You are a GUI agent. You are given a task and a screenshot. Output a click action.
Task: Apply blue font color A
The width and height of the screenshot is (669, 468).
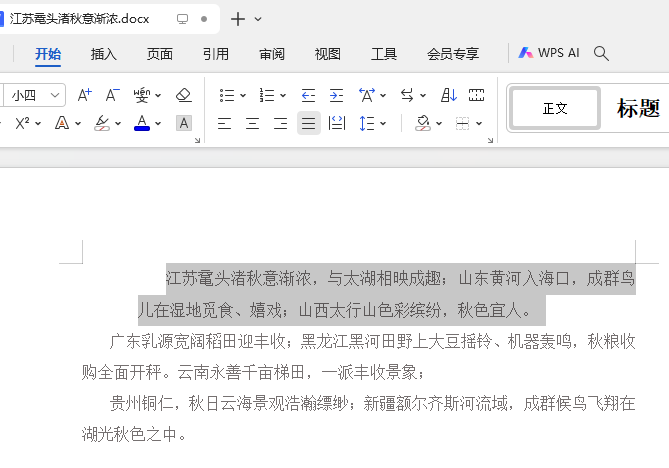point(142,123)
